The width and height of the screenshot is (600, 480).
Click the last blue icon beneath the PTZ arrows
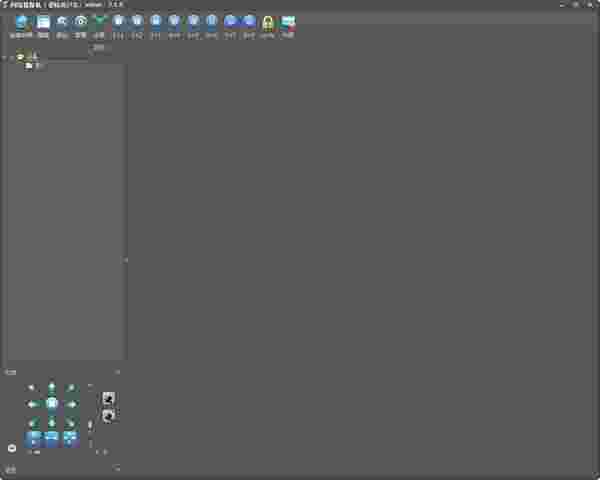(x=71, y=439)
